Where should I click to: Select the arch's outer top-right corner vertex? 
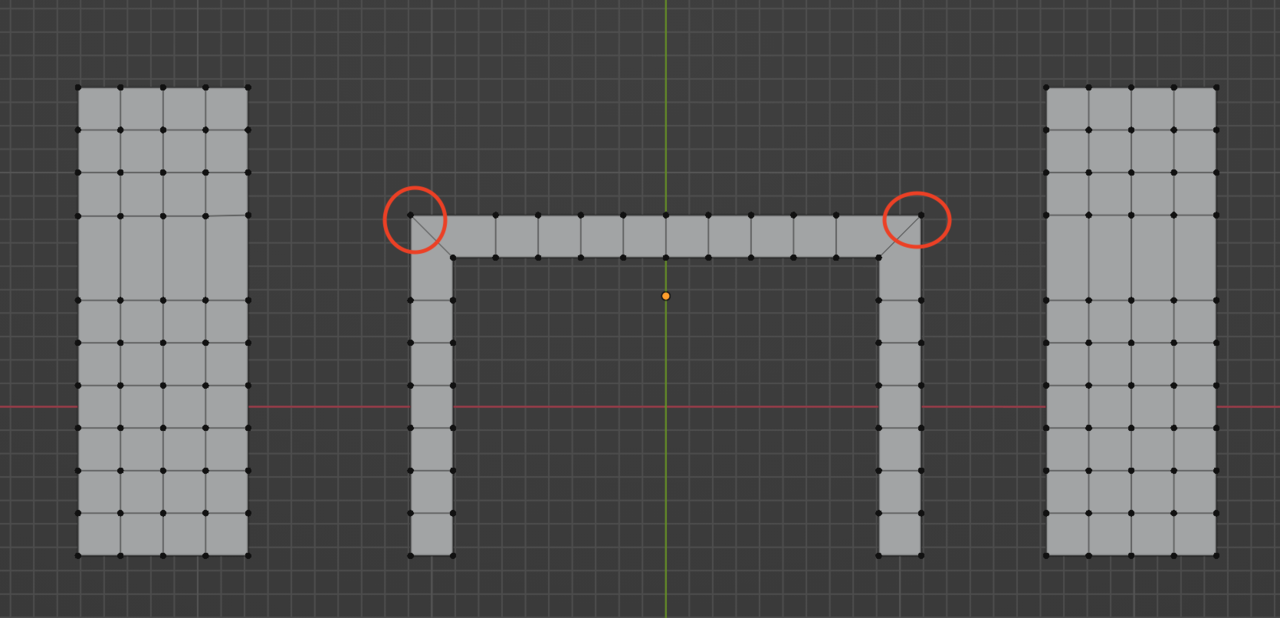point(921,215)
